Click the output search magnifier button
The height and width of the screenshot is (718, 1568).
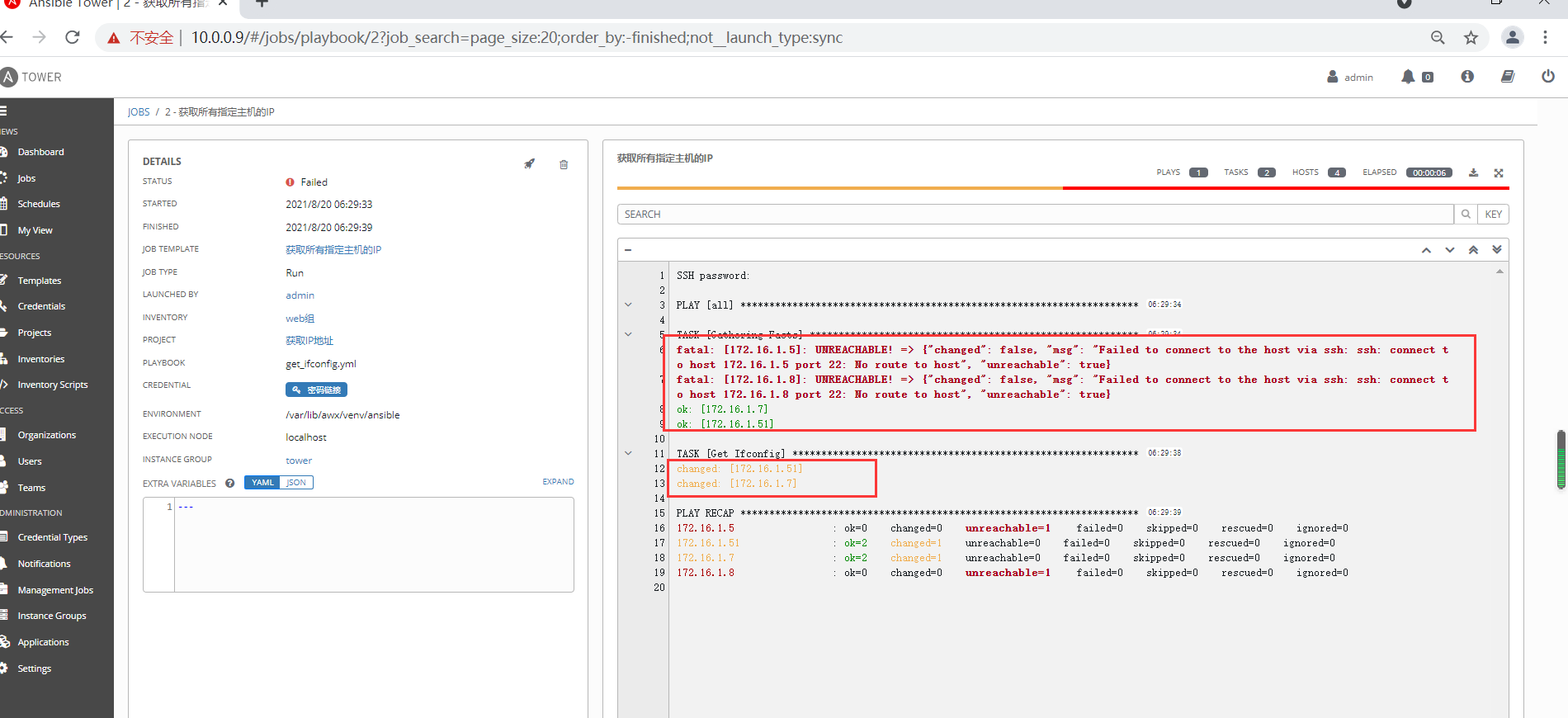coord(1466,214)
